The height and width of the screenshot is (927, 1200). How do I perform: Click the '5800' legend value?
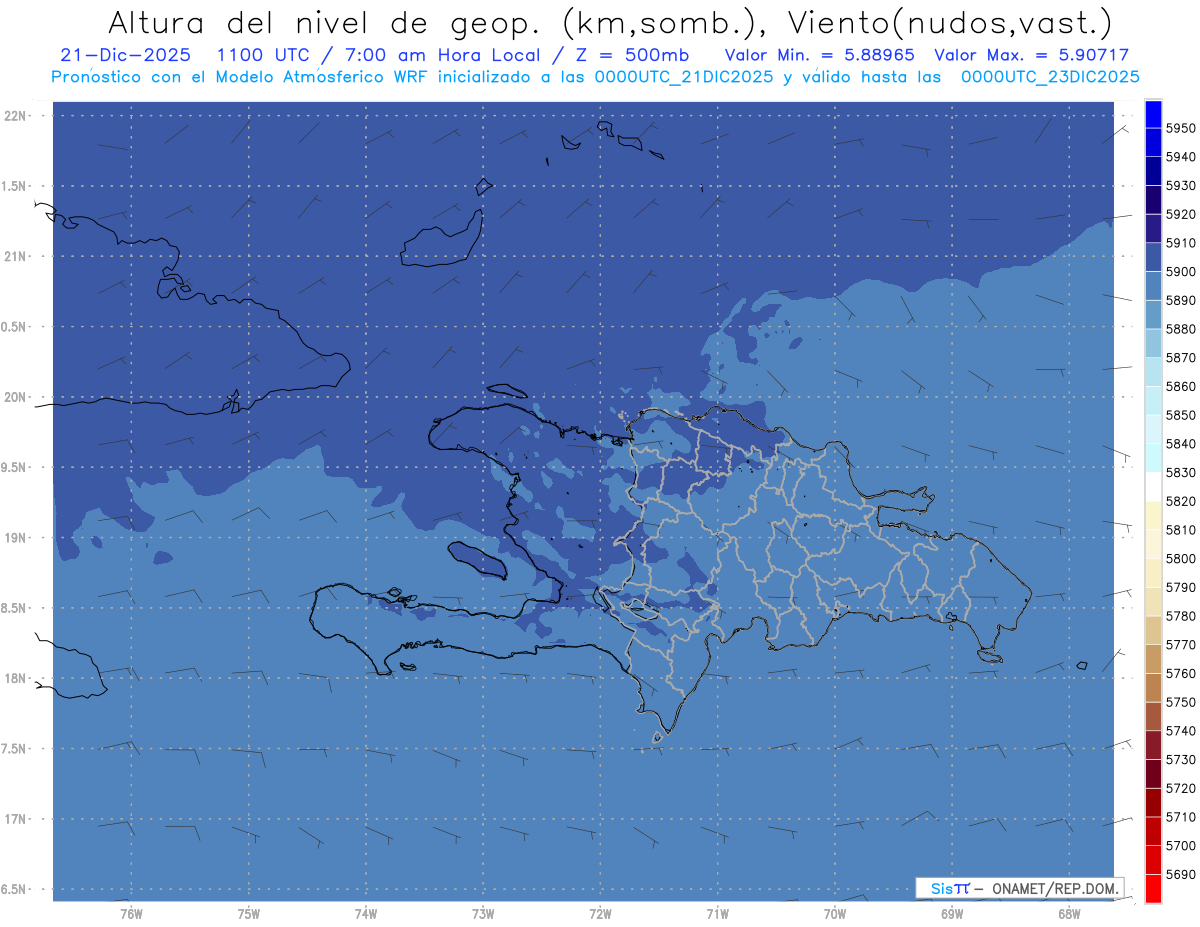(x=1180, y=559)
